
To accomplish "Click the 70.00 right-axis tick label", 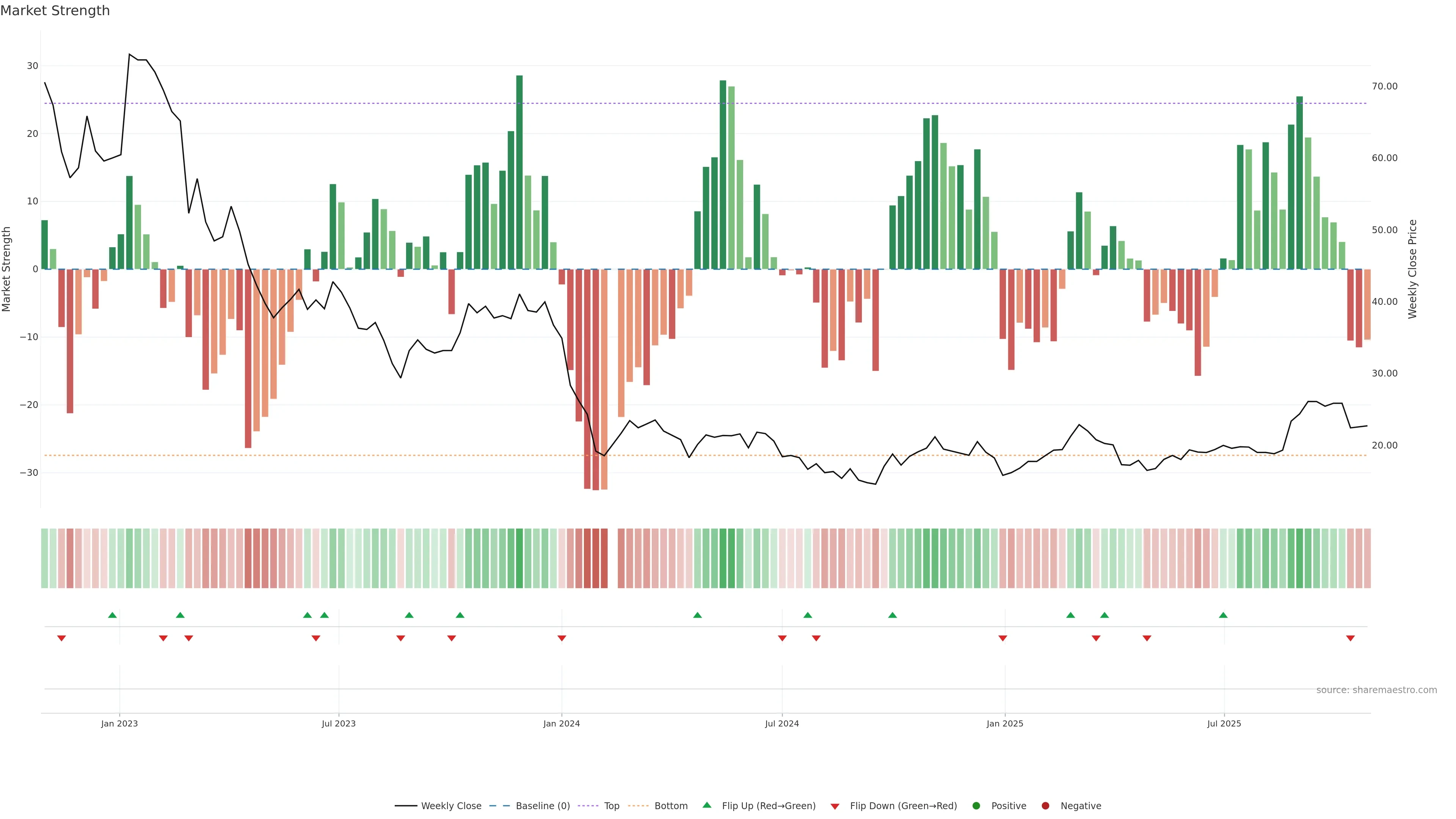I will [1384, 86].
